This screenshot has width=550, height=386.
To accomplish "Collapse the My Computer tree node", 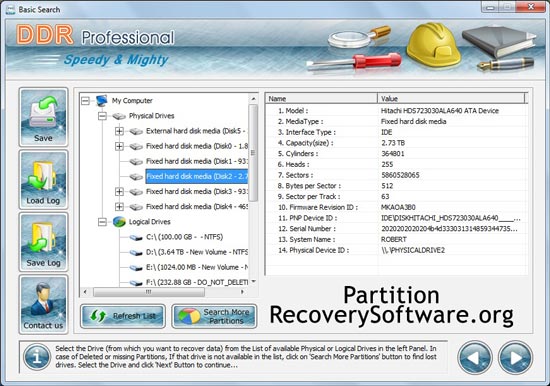I will coord(85,101).
